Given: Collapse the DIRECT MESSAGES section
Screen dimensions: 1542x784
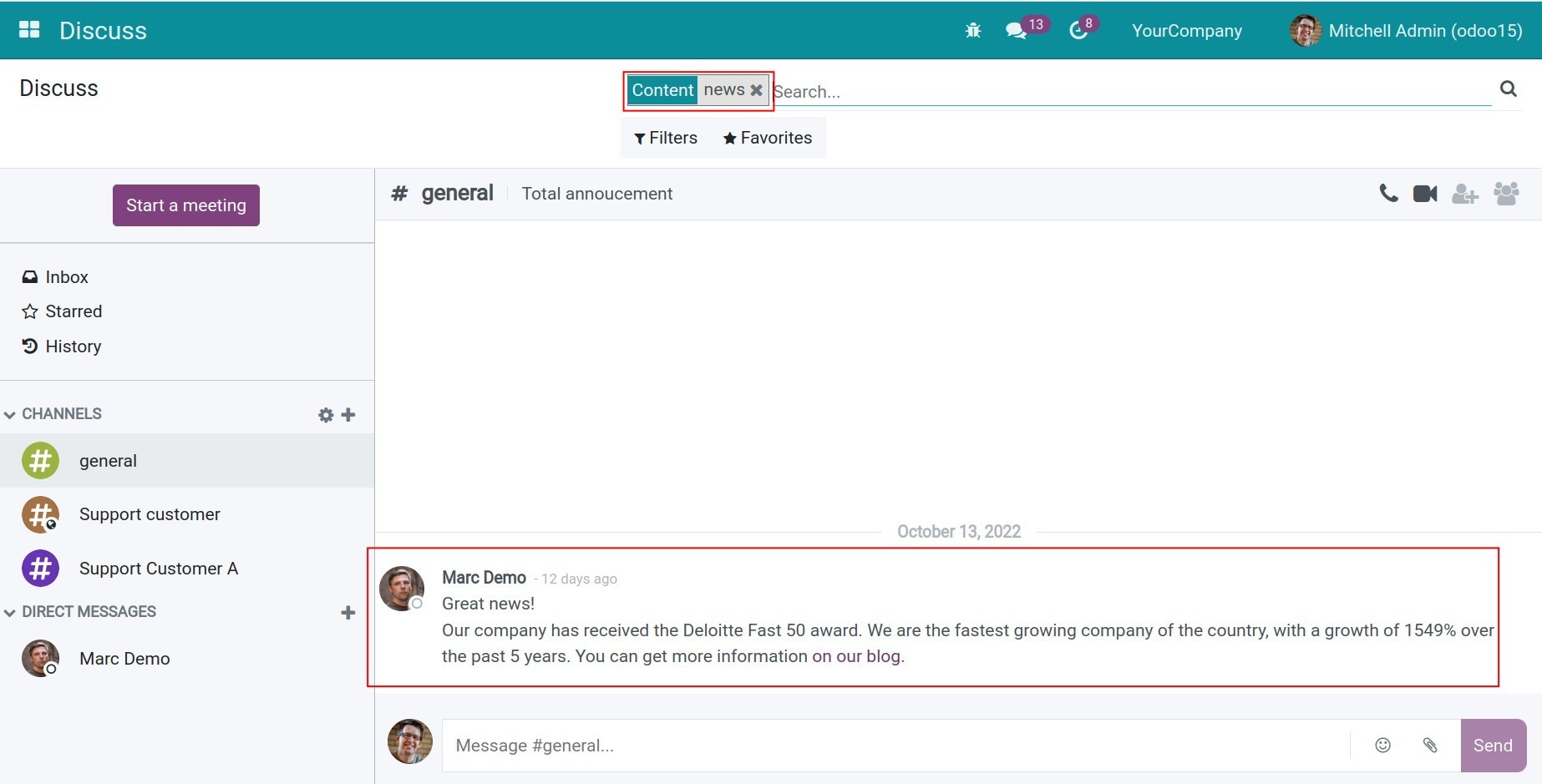Looking at the screenshot, I should point(9,612).
